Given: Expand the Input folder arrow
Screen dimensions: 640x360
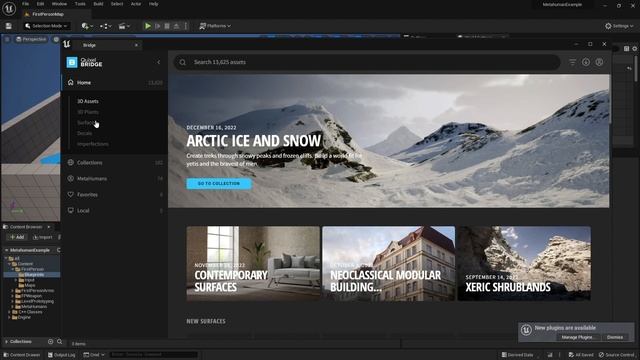Looking at the screenshot, I should click(16, 280).
